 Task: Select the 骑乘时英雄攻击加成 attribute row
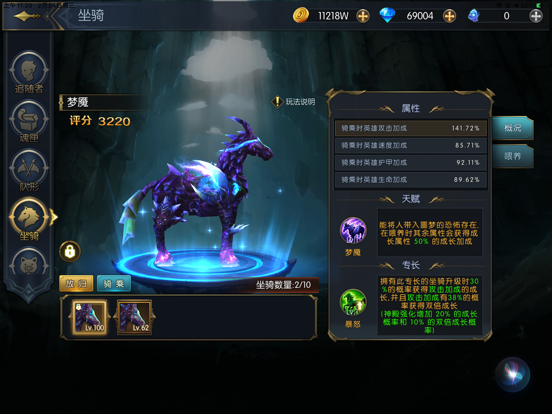411,128
